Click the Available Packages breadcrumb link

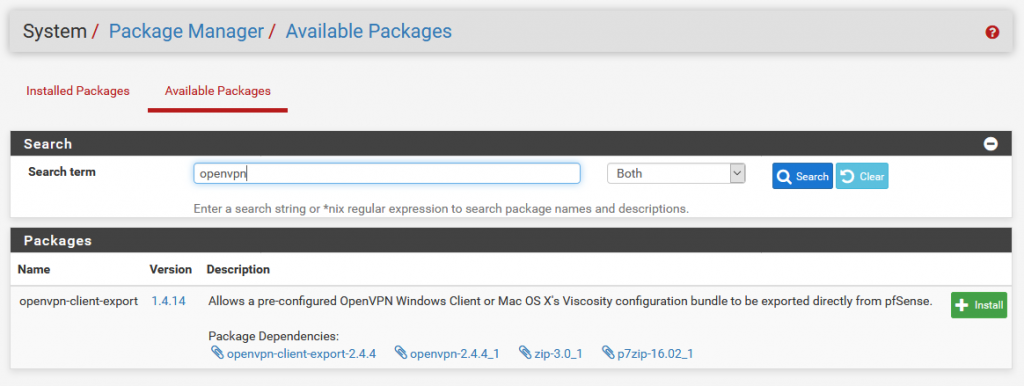[x=368, y=31]
